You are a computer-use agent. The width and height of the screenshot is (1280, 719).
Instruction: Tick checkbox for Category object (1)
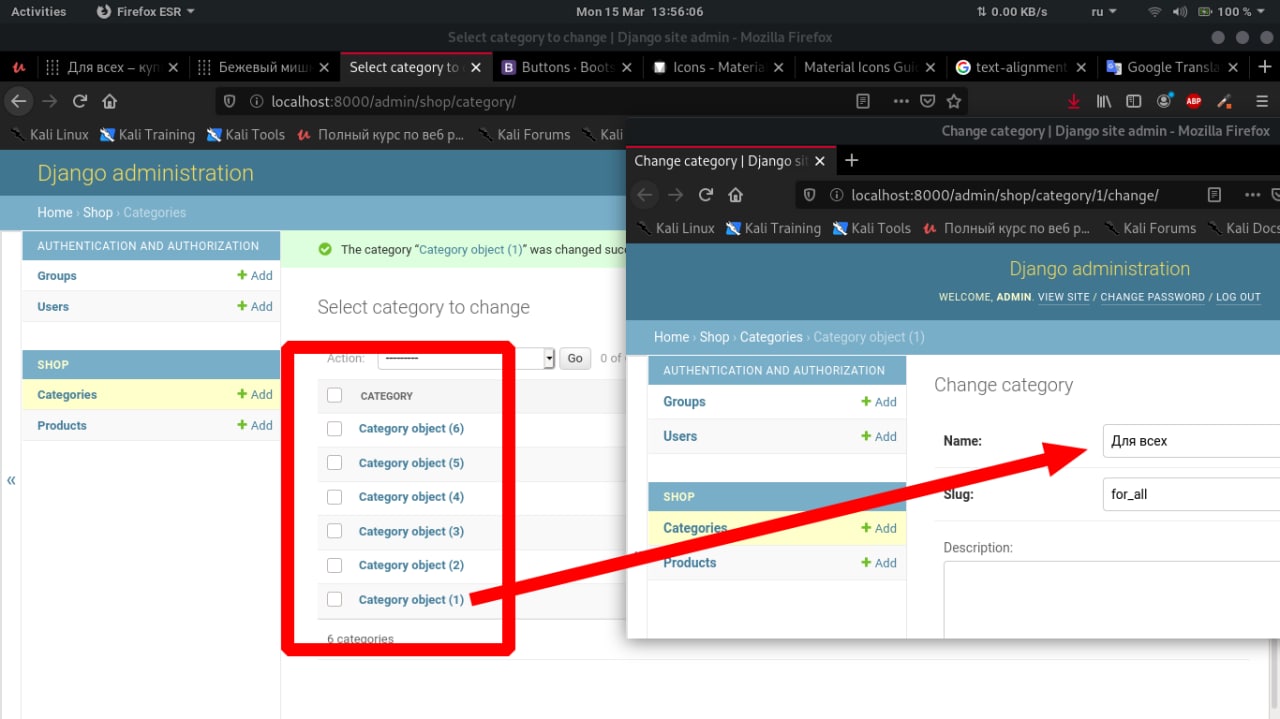[x=335, y=599]
